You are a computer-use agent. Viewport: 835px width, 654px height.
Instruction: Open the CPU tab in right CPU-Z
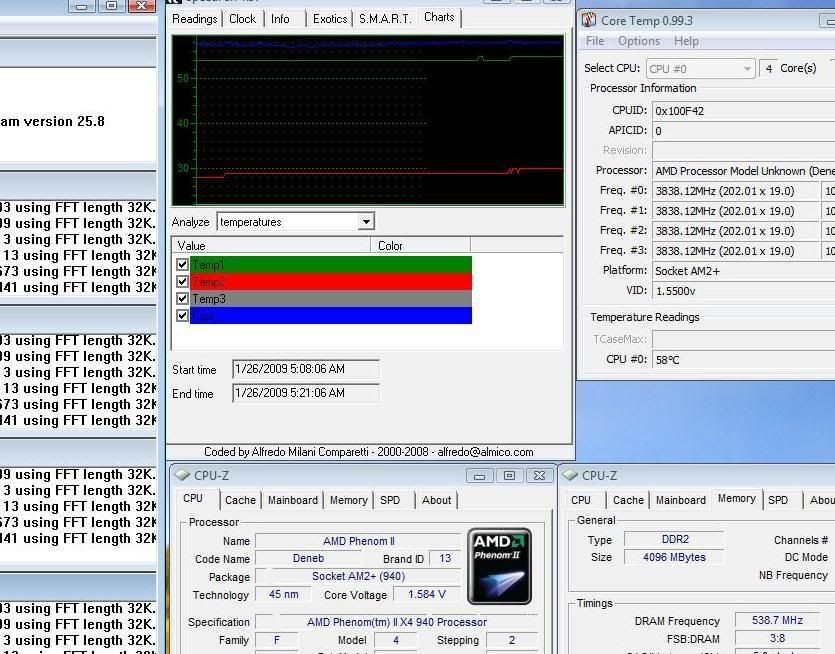580,500
